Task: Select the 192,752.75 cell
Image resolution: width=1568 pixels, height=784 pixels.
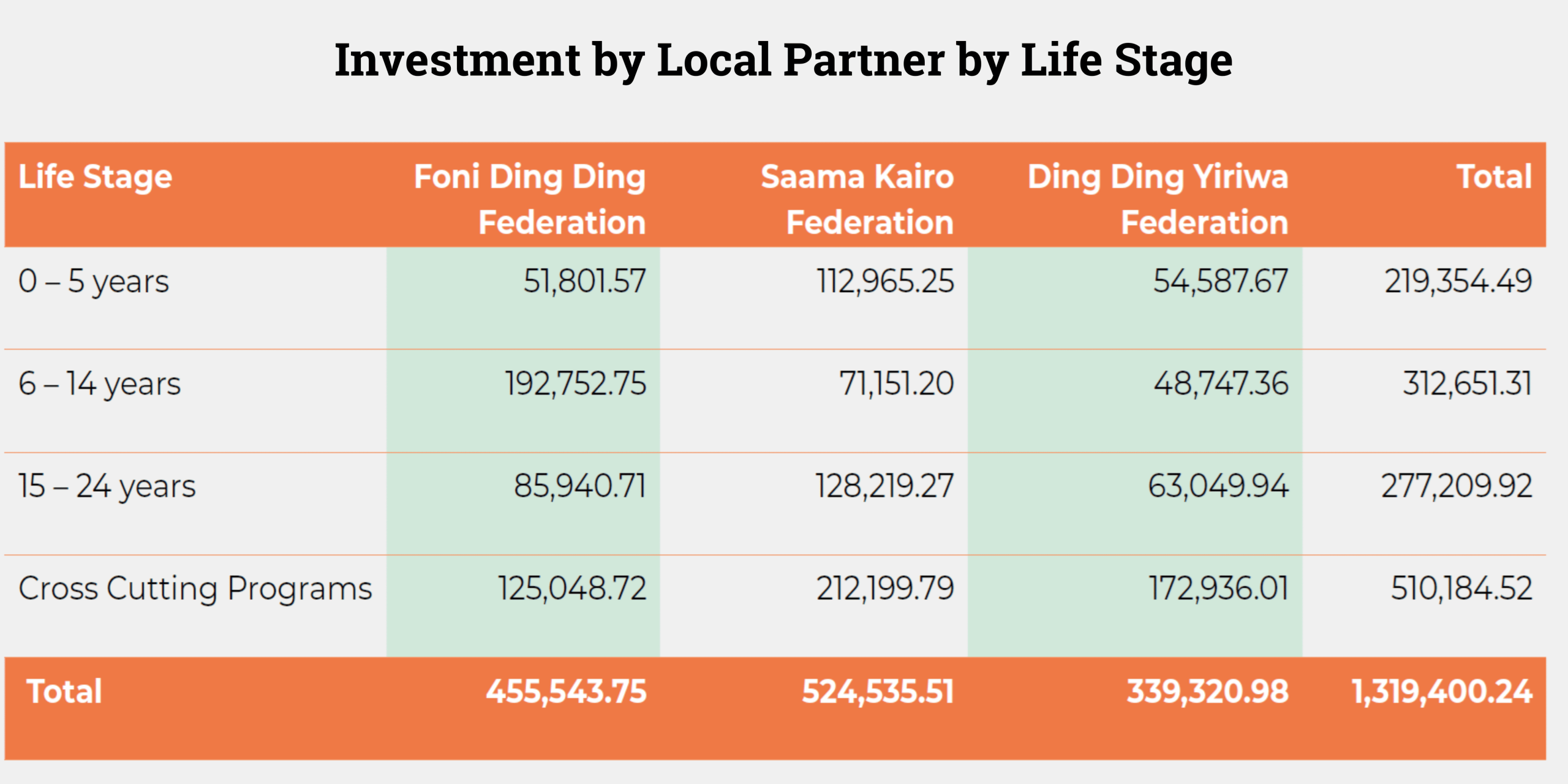Action: (575, 384)
